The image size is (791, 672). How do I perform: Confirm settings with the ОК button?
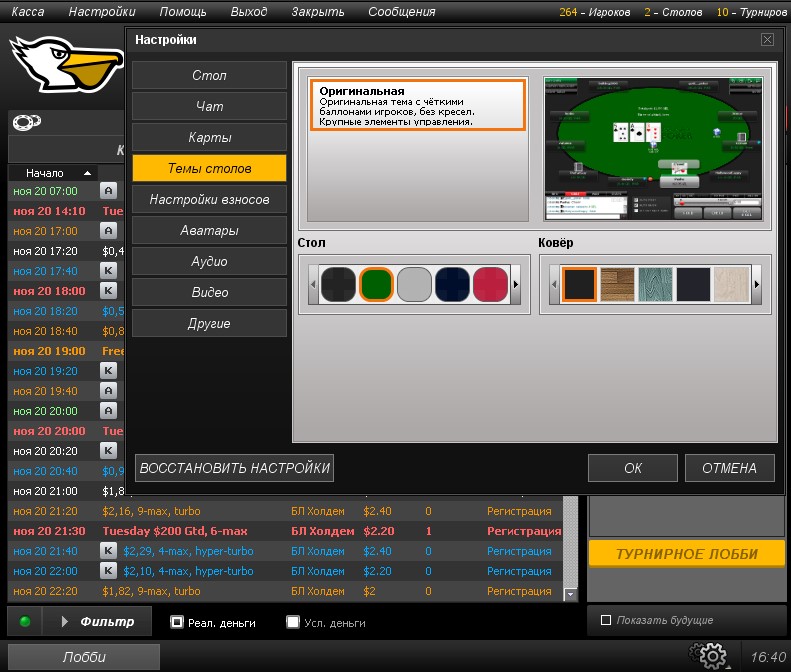click(x=632, y=468)
